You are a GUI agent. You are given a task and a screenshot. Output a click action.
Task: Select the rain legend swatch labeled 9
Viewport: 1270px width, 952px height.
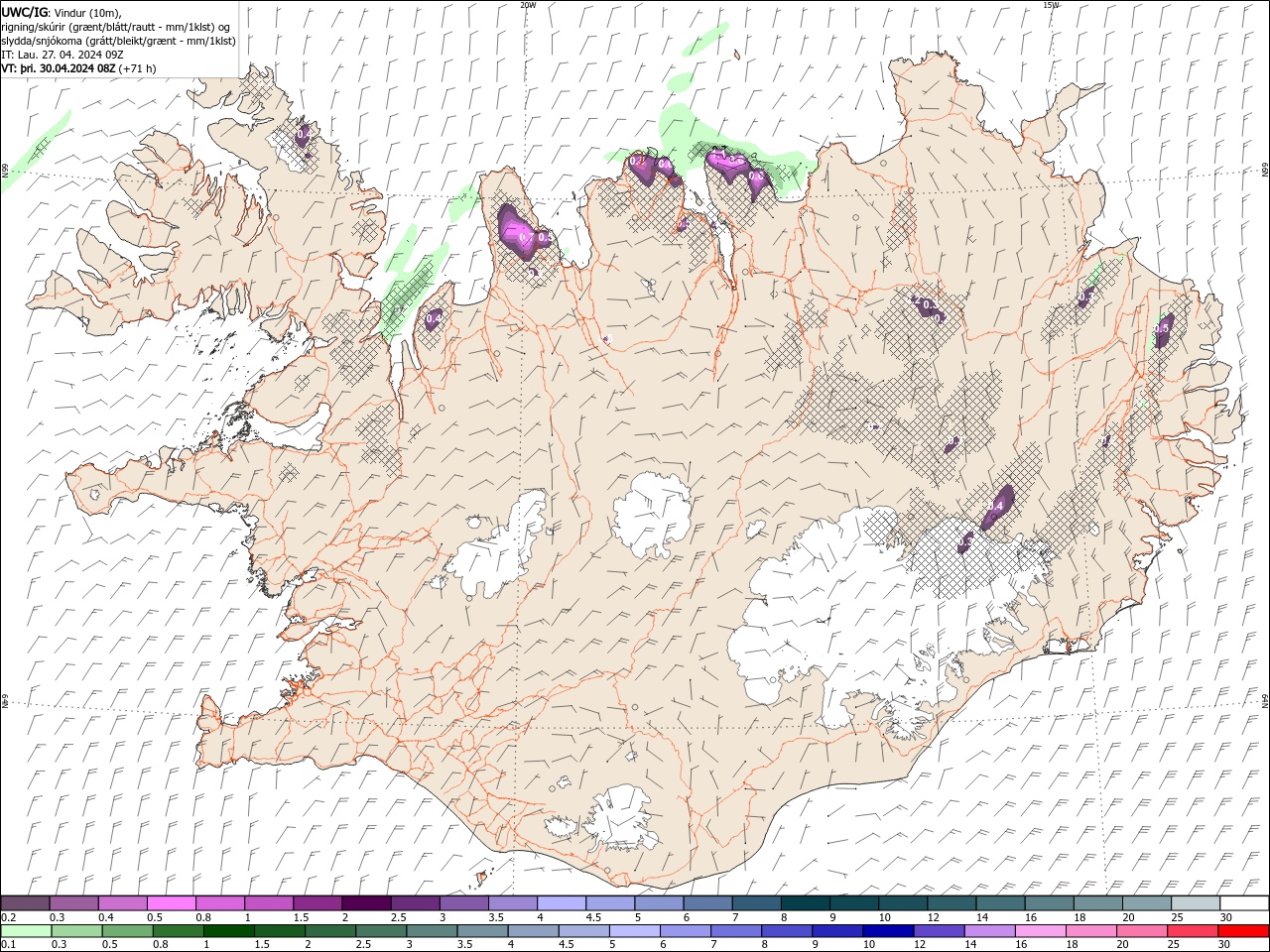(835, 931)
